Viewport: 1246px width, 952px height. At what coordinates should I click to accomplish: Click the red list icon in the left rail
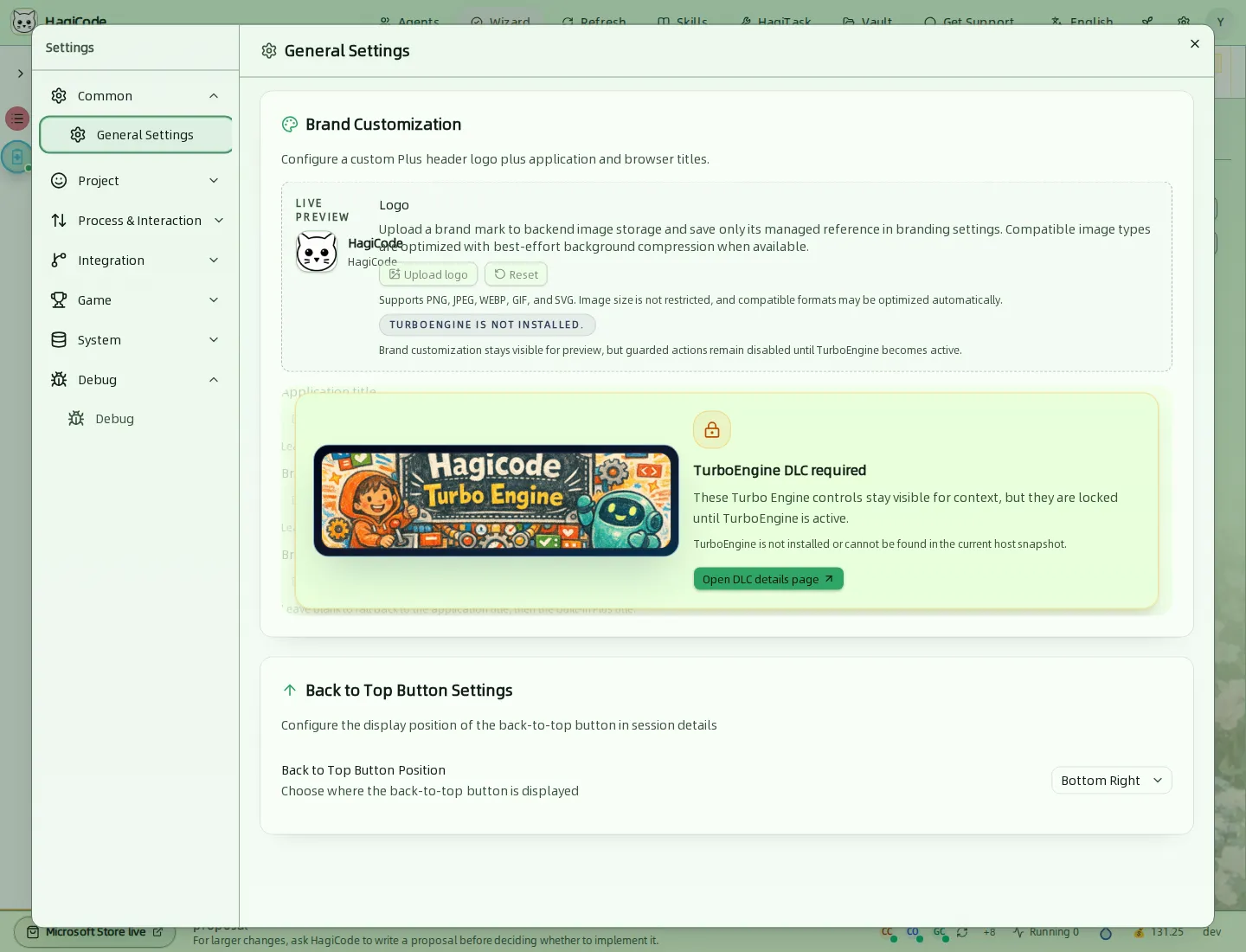tap(17, 119)
